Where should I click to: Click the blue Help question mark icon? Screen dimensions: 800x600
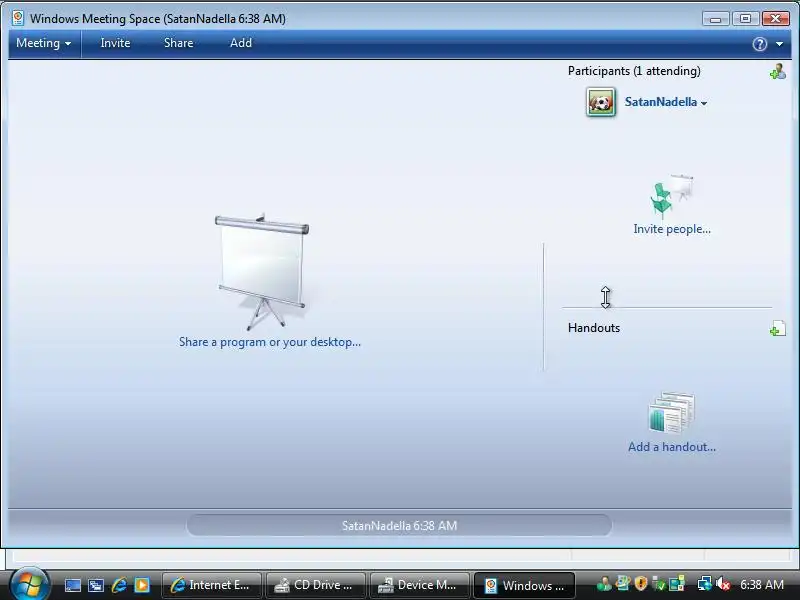[x=760, y=44]
